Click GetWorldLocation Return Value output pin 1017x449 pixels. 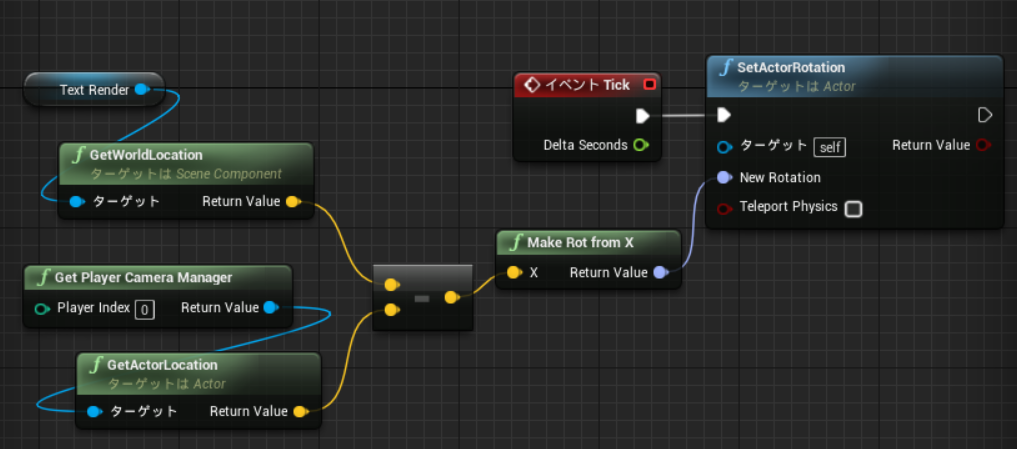pos(293,201)
